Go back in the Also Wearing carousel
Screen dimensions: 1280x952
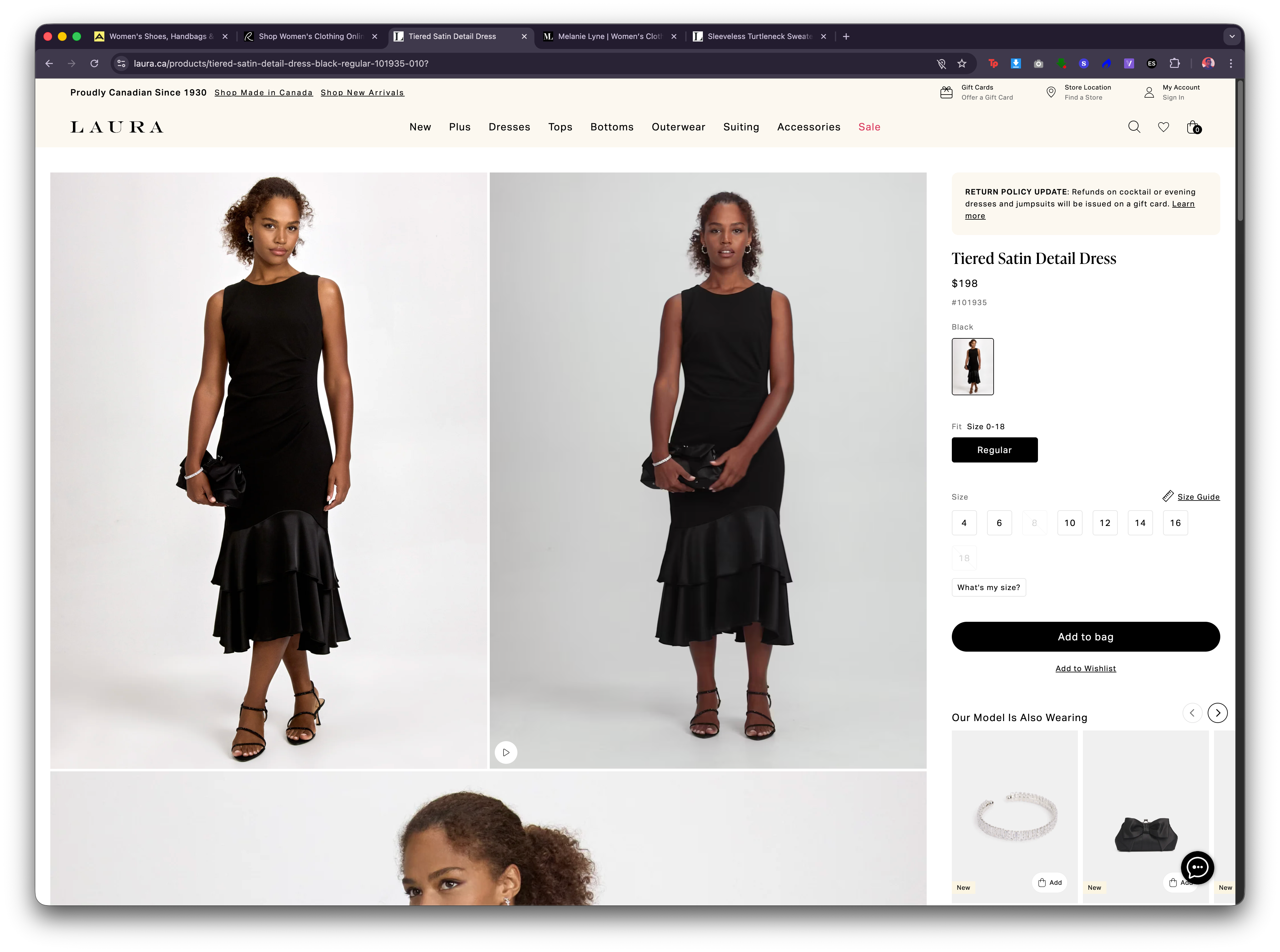coord(1192,712)
